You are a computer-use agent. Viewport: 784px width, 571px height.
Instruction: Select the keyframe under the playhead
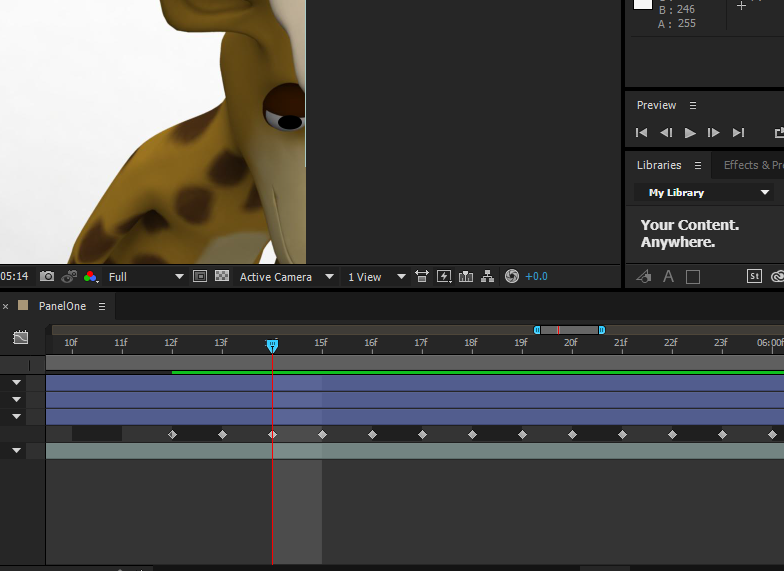tap(272, 434)
